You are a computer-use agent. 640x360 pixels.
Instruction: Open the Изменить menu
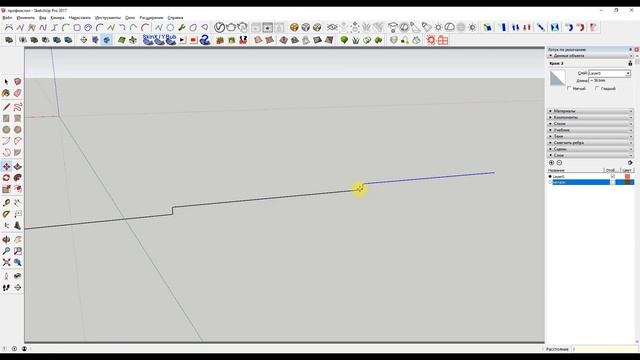(26, 18)
